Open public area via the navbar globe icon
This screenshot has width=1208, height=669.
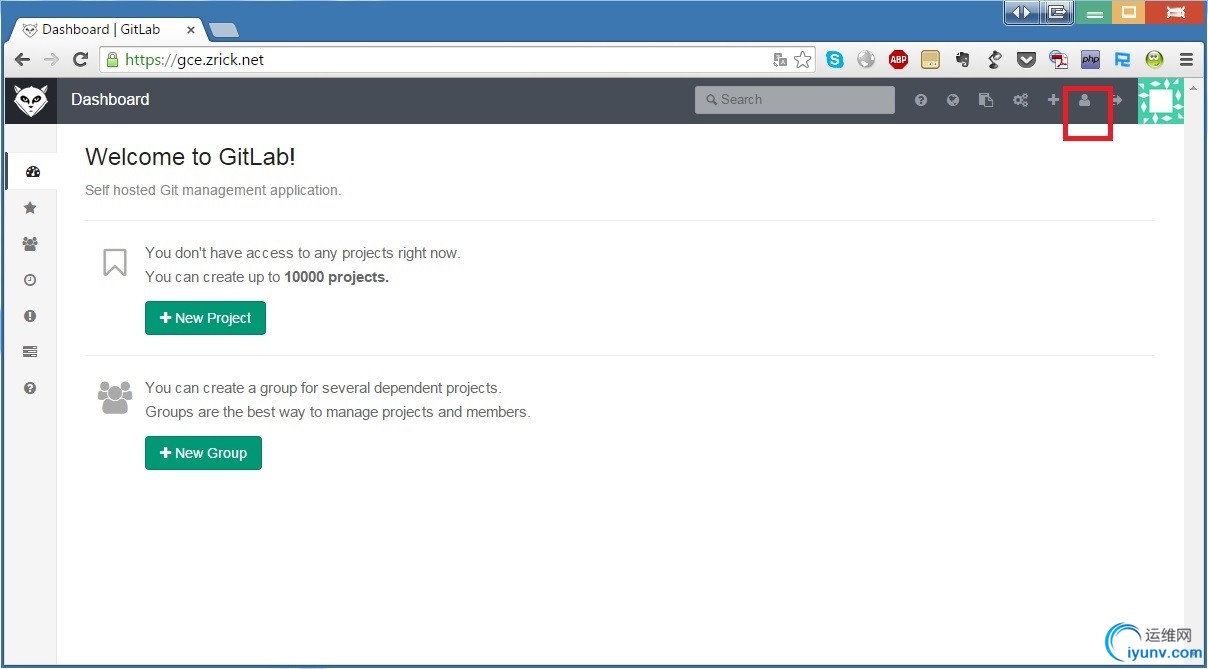953,100
